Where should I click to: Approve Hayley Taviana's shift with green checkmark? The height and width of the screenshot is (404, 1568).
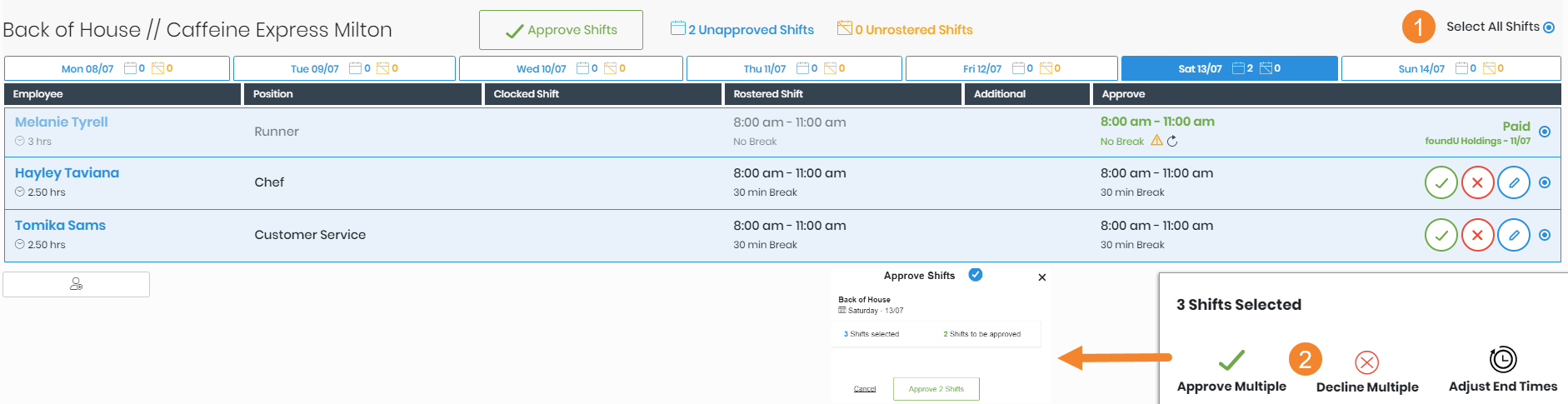(x=1441, y=182)
